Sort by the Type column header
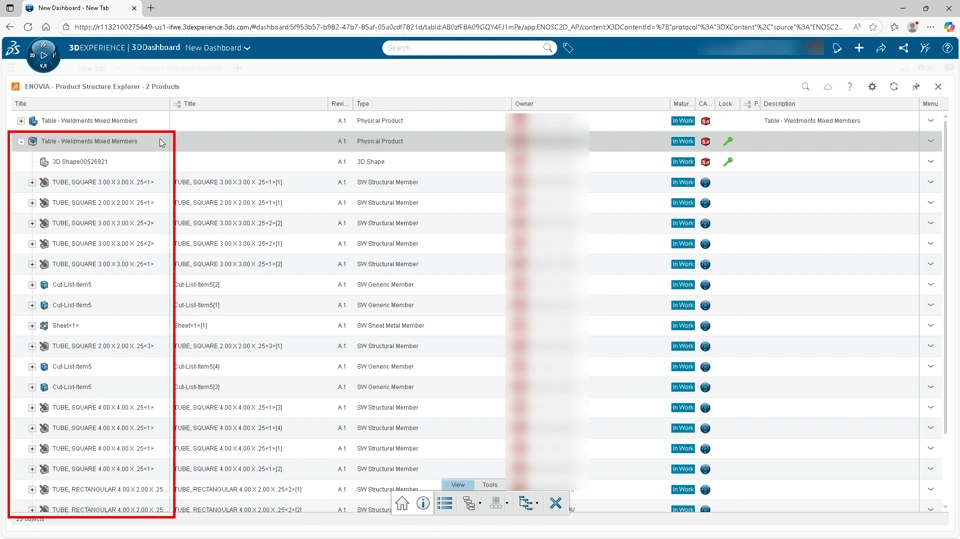This screenshot has height=539, width=960. (x=432, y=104)
